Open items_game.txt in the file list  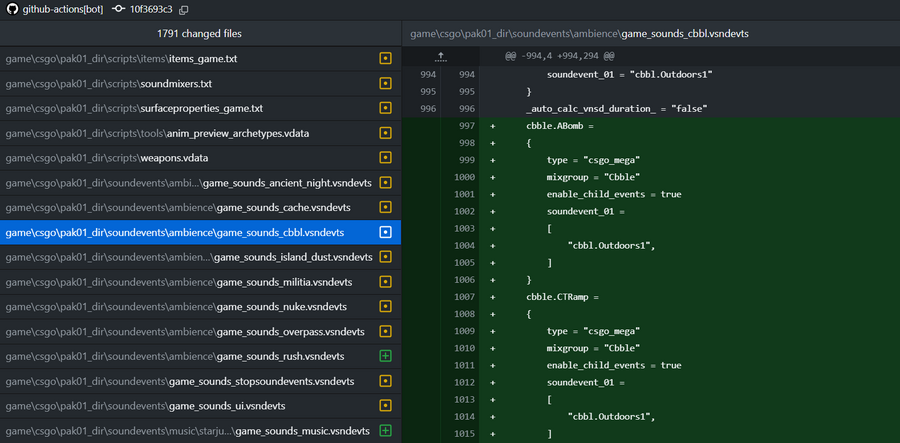coord(200,59)
